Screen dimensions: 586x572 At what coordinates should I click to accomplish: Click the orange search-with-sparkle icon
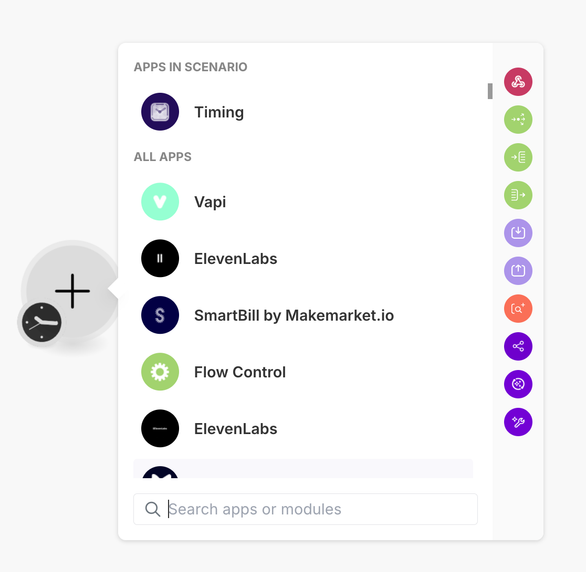[x=518, y=309]
